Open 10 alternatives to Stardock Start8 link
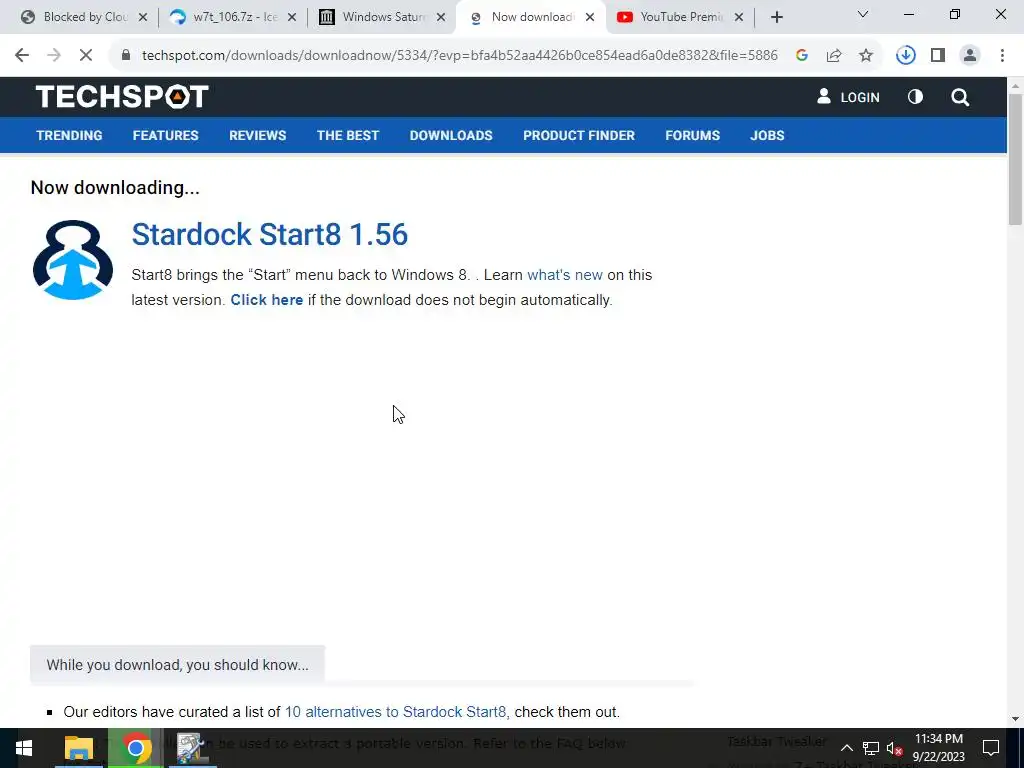 click(x=395, y=712)
